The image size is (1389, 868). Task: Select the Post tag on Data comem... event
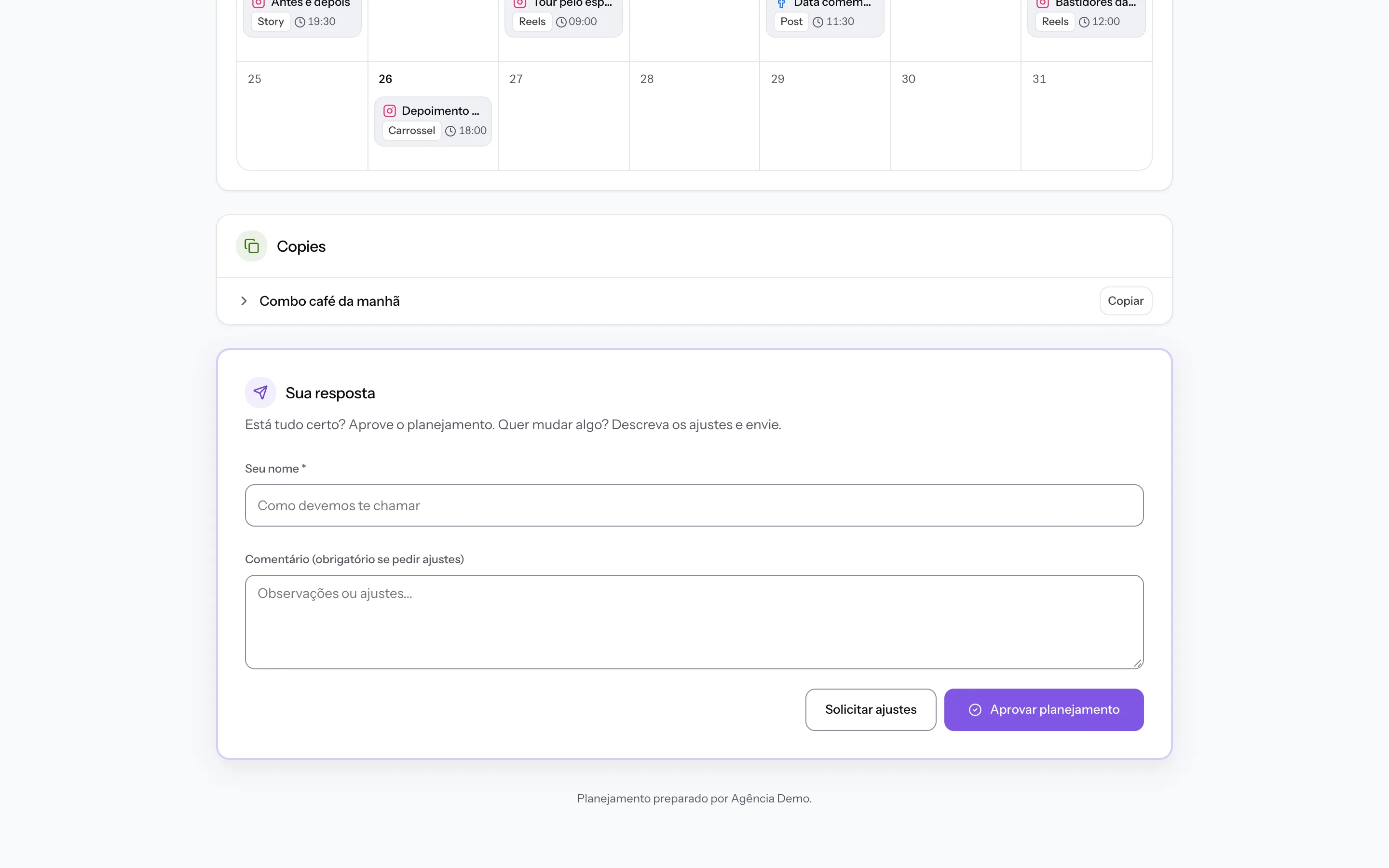791,21
